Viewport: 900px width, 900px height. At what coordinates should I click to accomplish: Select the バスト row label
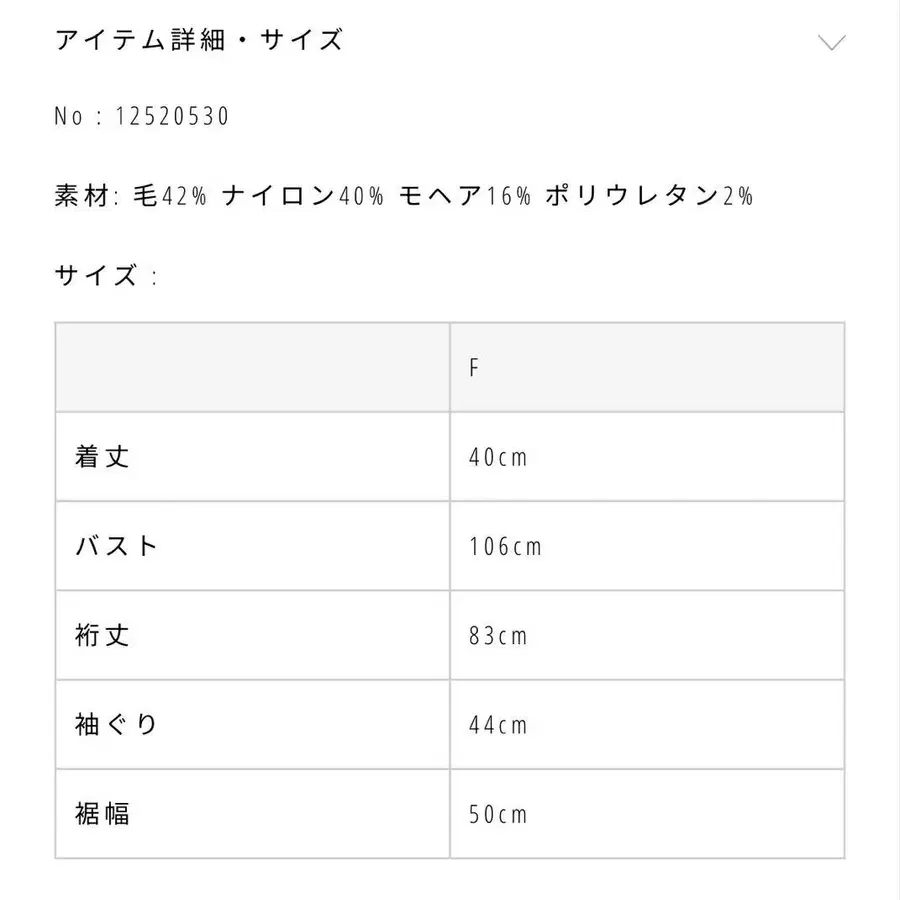coord(115,545)
